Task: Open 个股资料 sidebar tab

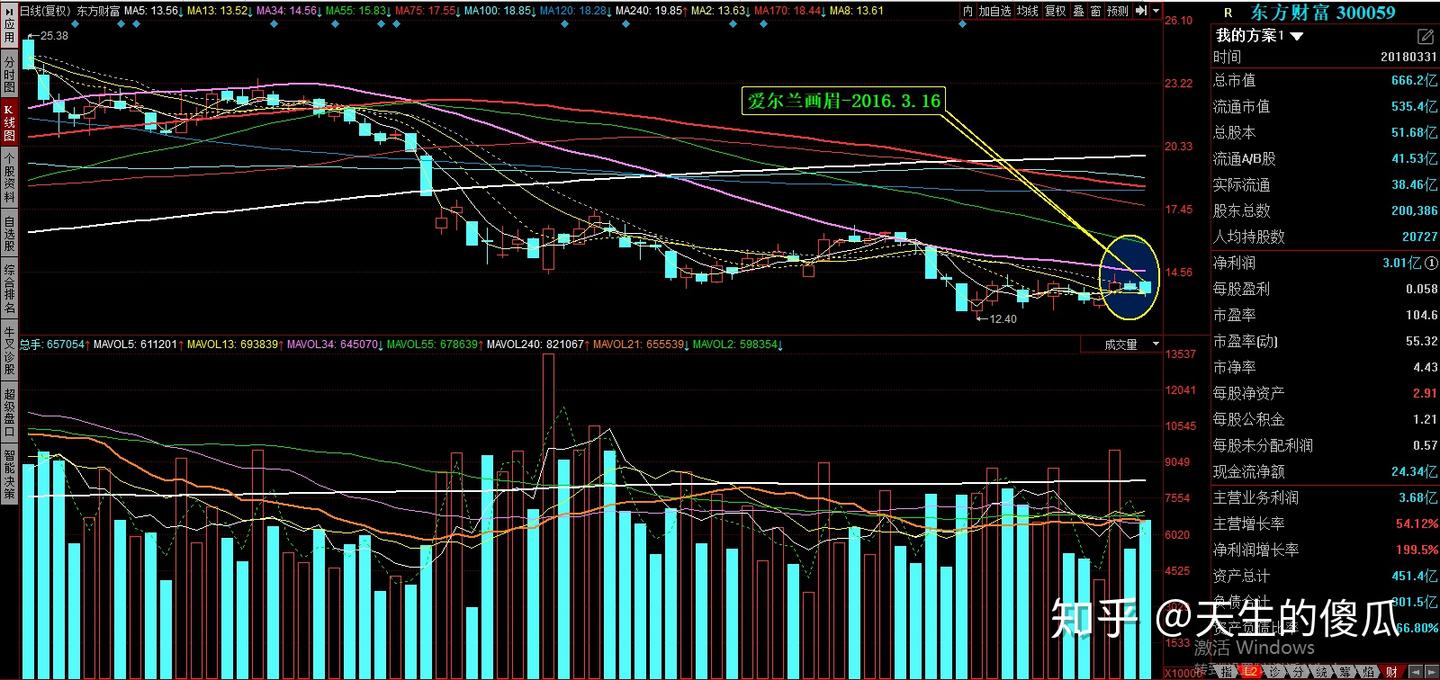Action: click(9, 178)
